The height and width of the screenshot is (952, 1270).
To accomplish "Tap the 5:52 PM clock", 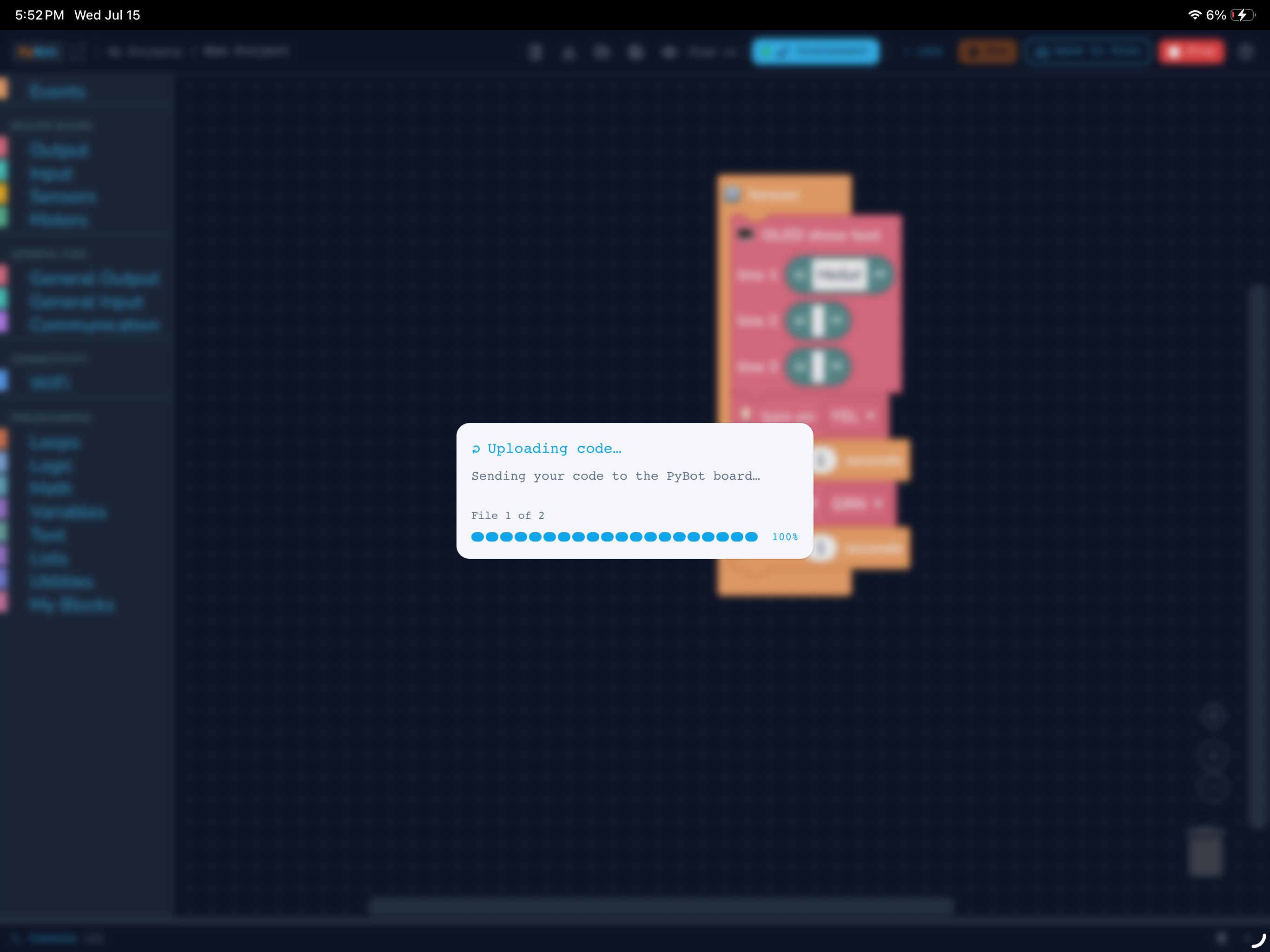I will click(40, 15).
